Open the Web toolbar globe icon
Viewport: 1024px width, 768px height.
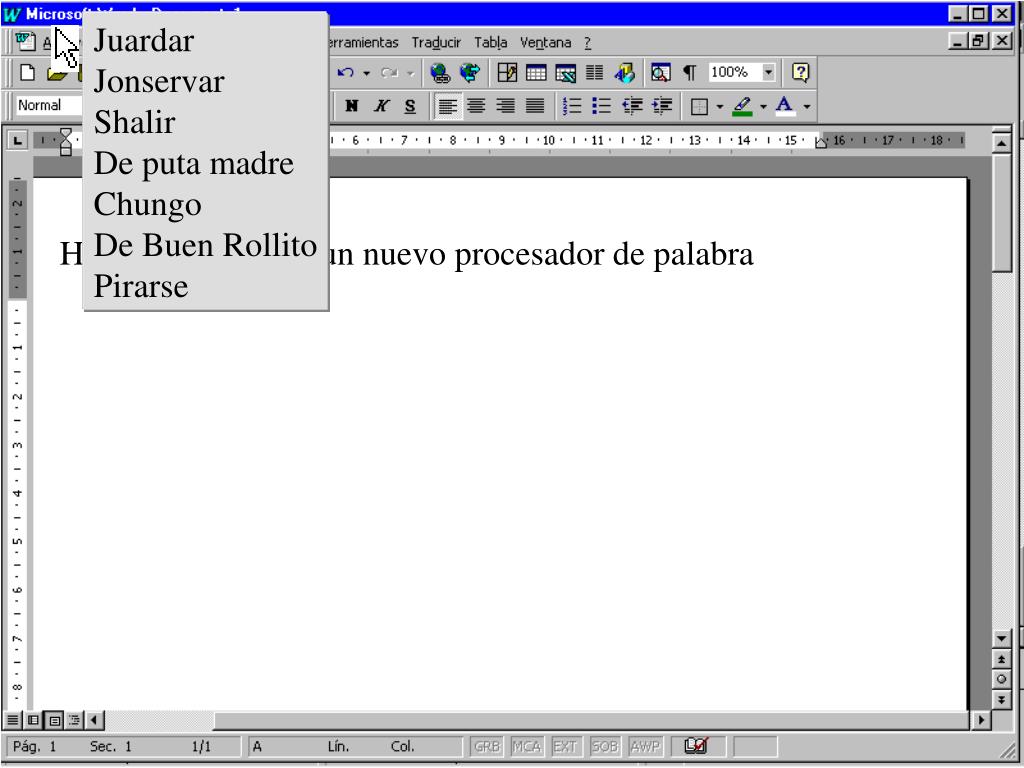[470, 72]
